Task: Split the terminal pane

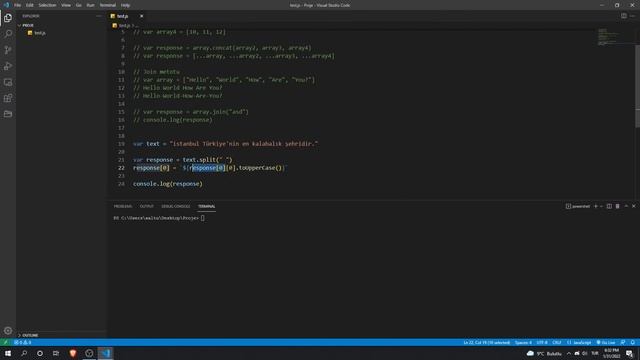Action: click(x=609, y=206)
